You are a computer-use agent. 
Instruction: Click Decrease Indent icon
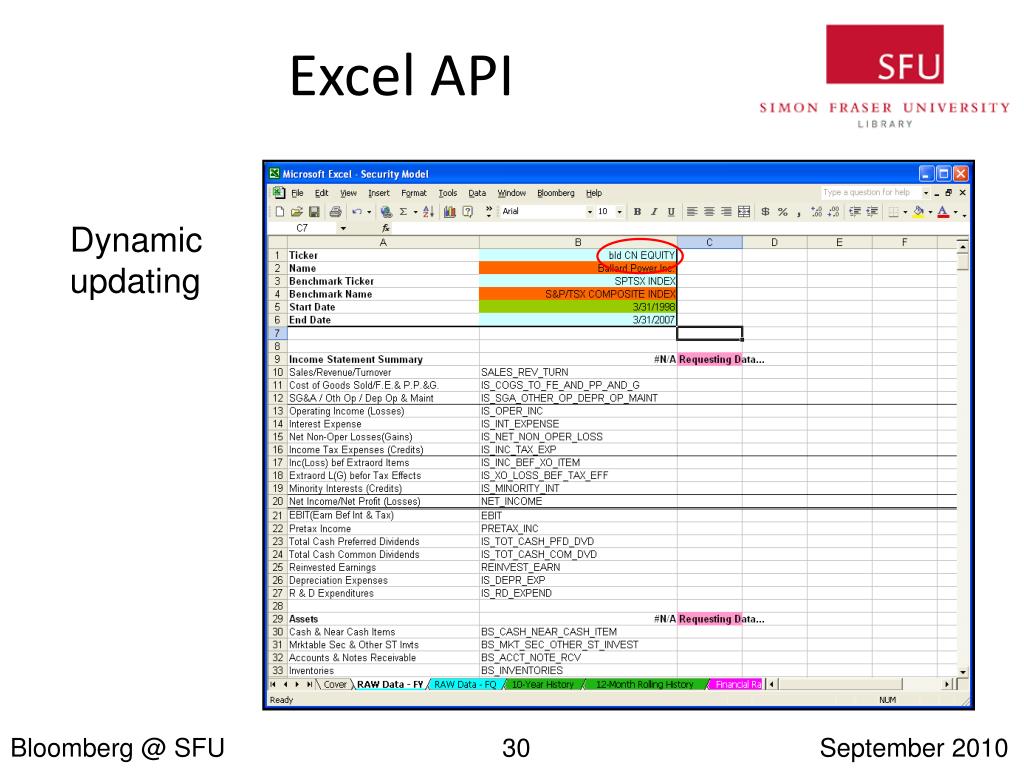pos(854,212)
